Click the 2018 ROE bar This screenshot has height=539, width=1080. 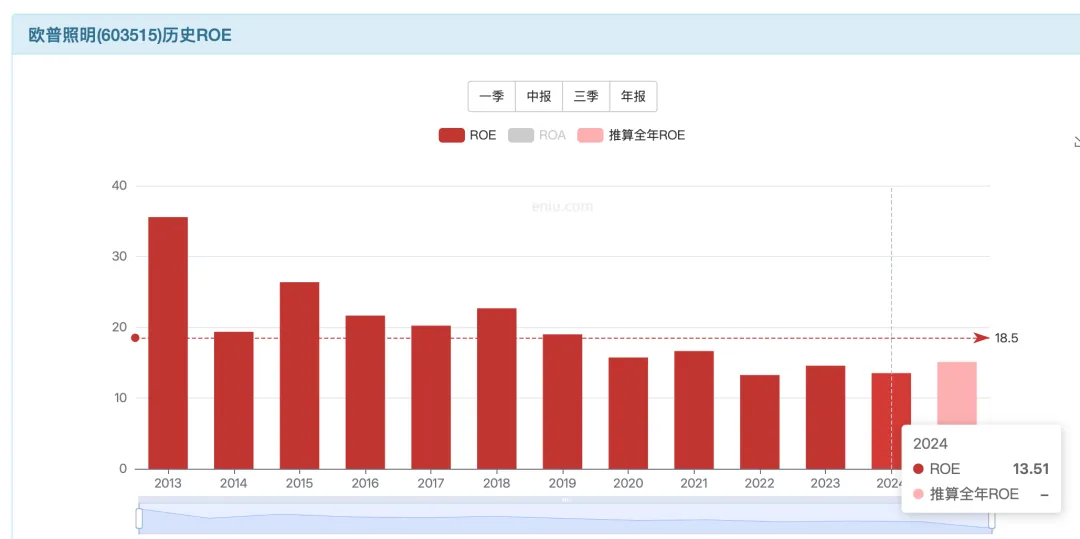click(497, 388)
